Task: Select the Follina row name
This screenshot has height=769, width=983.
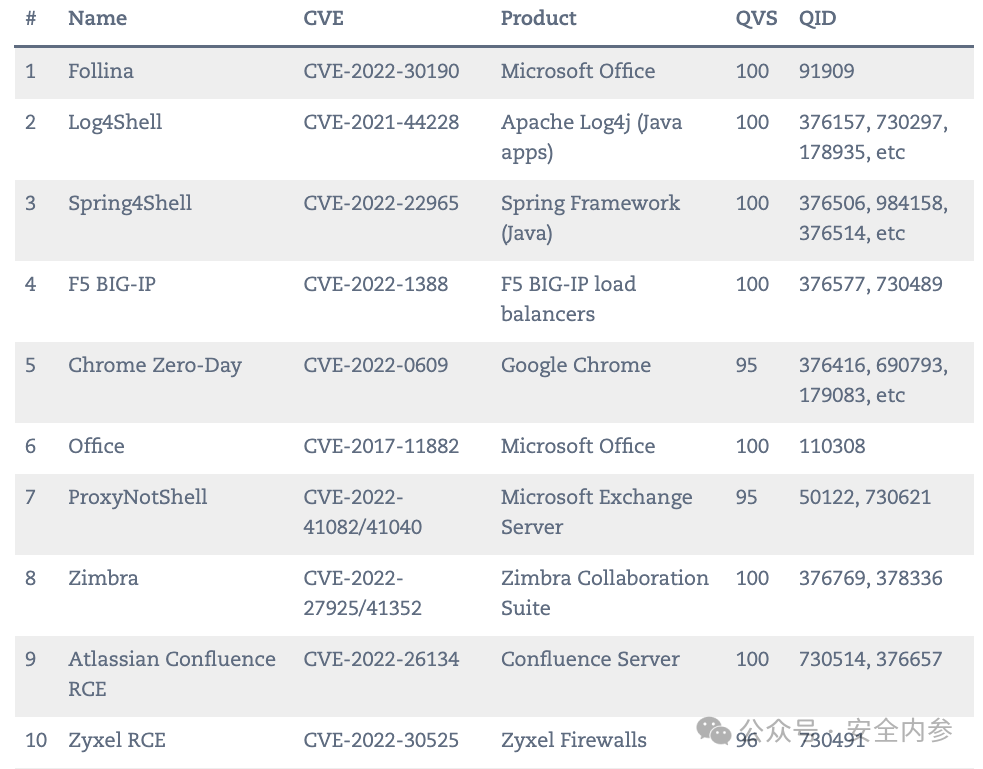Action: (101, 71)
